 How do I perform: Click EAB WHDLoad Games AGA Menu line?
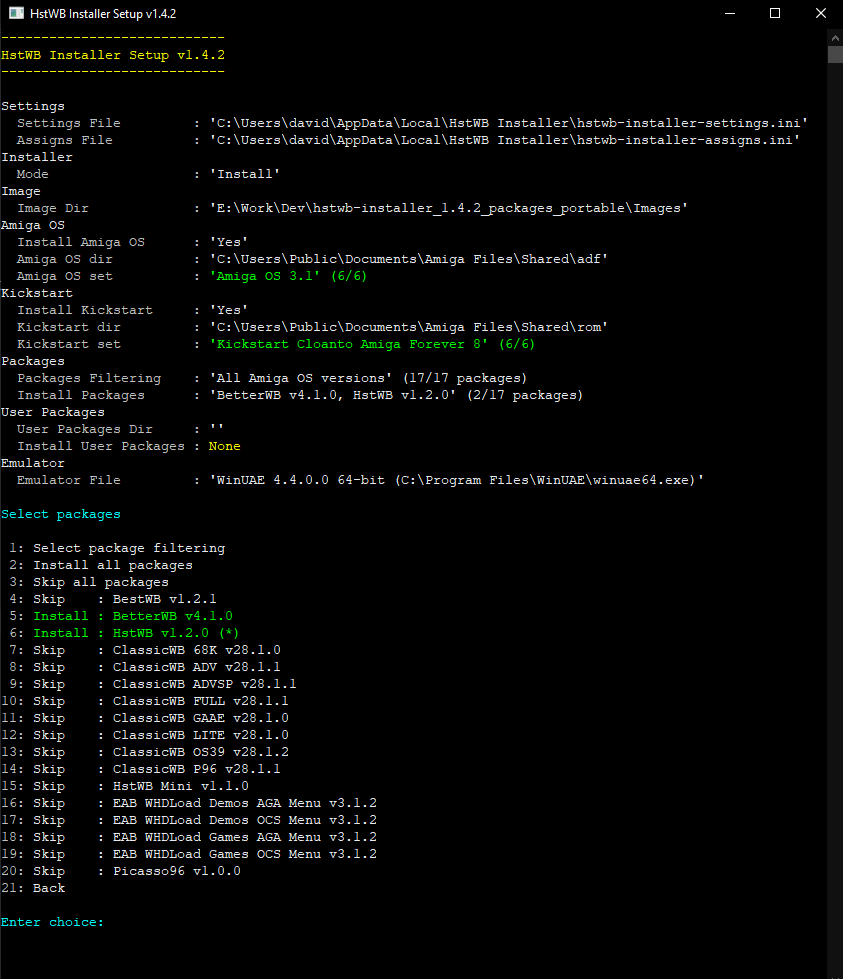pos(189,837)
